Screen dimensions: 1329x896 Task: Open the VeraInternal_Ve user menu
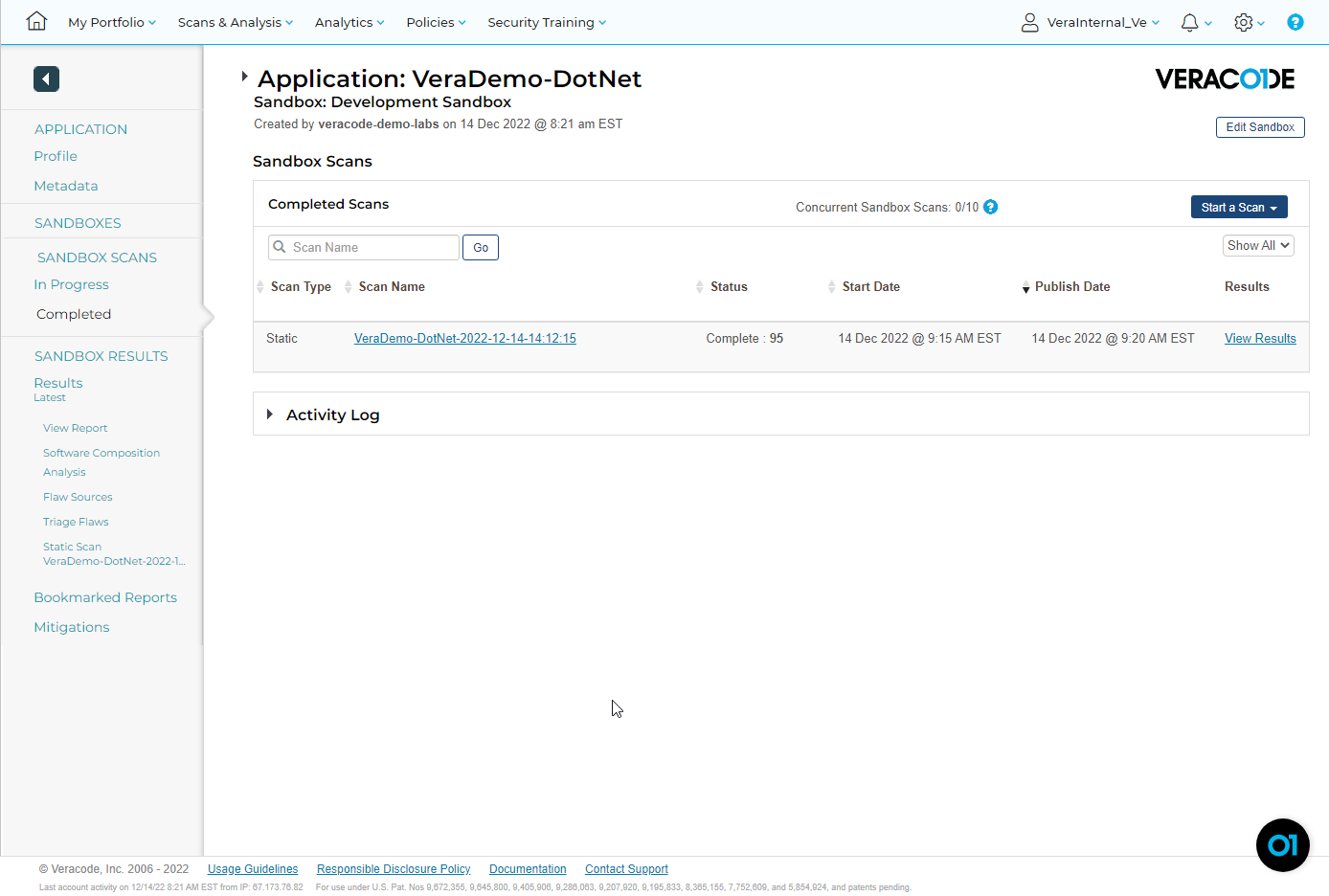coord(1103,22)
